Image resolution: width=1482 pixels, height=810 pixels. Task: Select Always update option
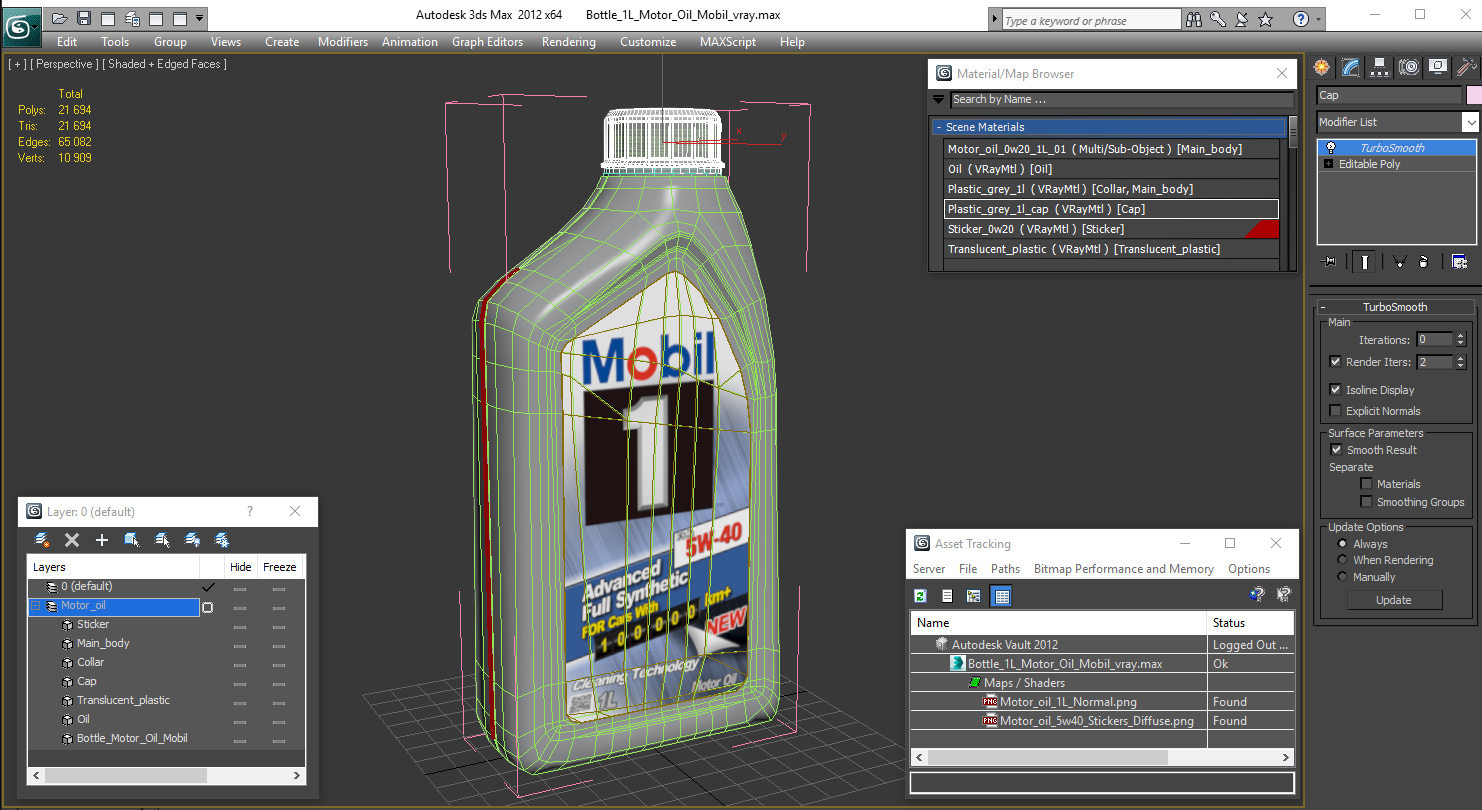click(x=1342, y=544)
